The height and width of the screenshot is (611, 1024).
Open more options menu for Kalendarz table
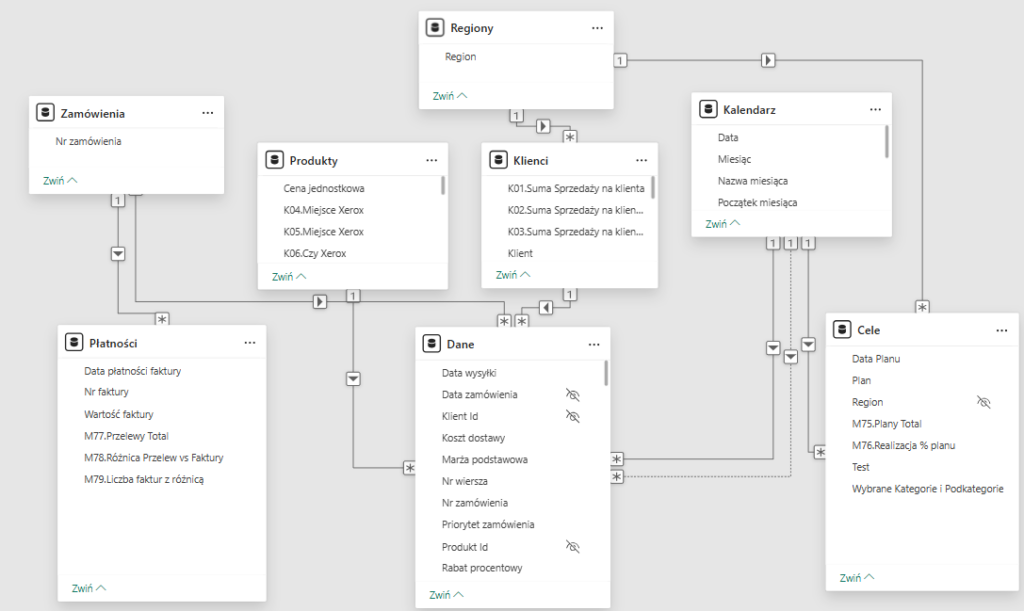pyautogui.click(x=875, y=109)
